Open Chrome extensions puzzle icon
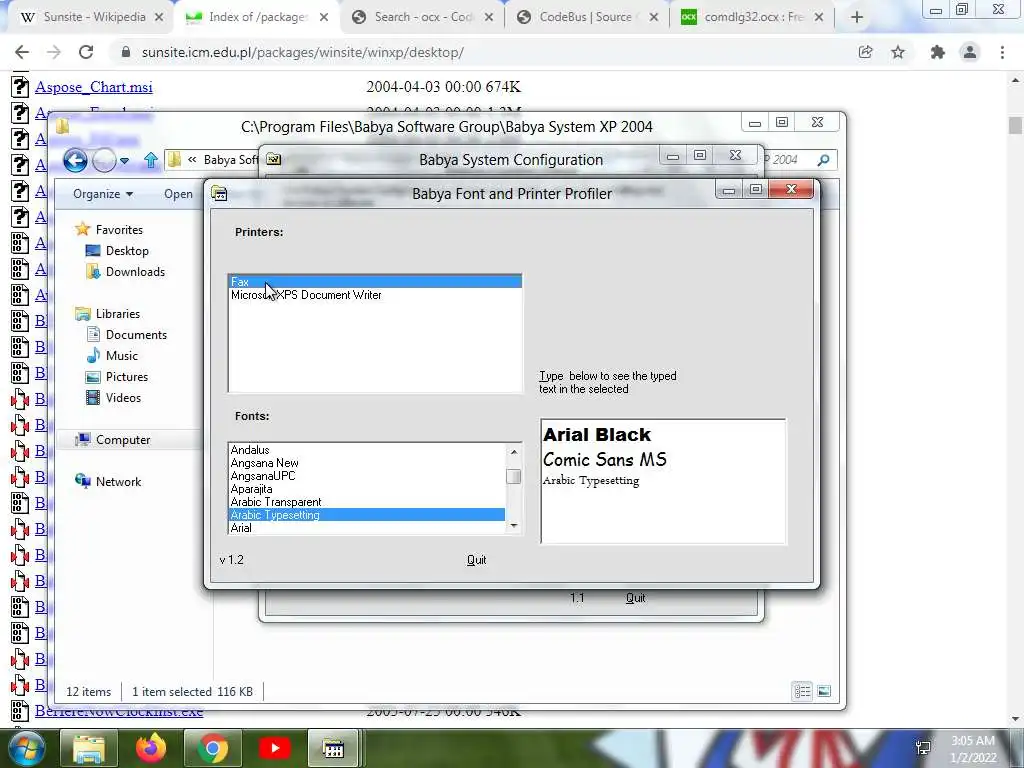 click(x=938, y=52)
